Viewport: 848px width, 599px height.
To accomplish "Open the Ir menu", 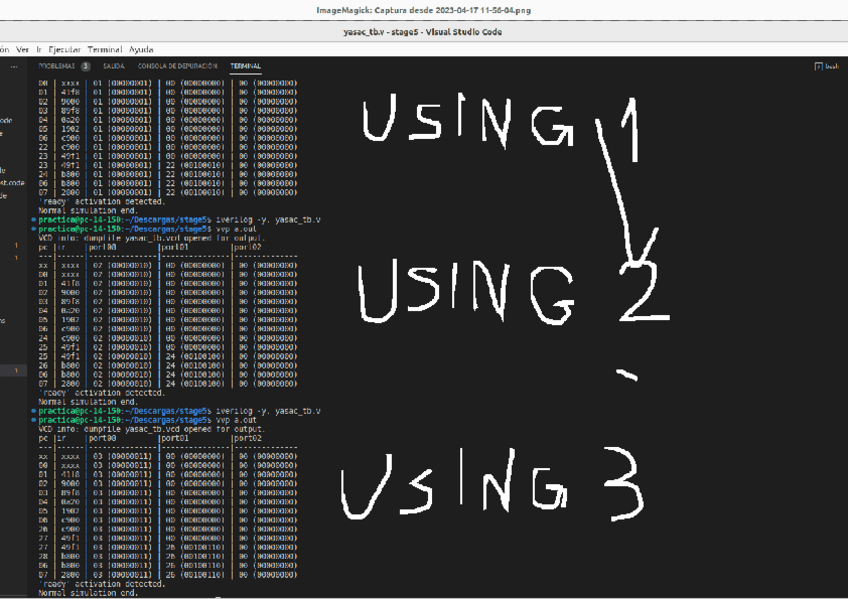I will pyautogui.click(x=39, y=49).
